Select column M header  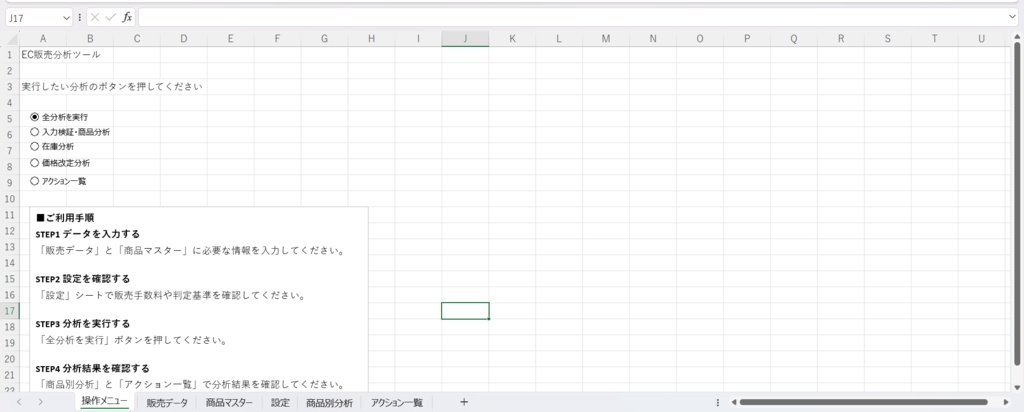pos(606,39)
